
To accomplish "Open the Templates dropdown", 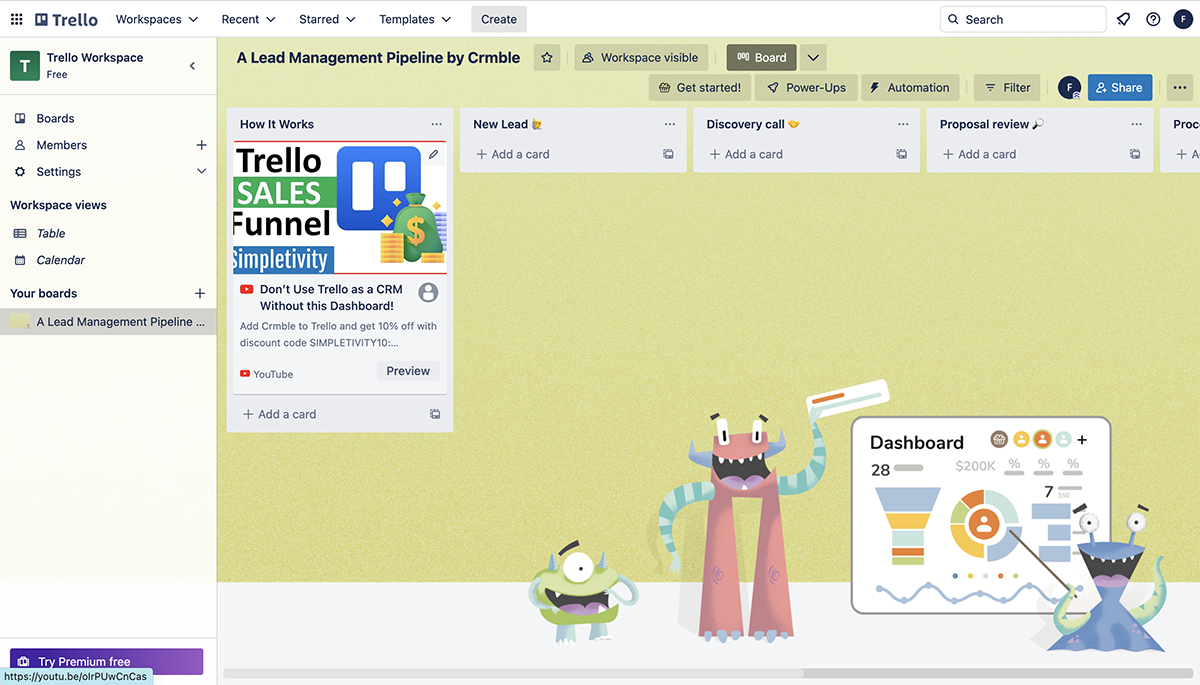I will (x=414, y=19).
